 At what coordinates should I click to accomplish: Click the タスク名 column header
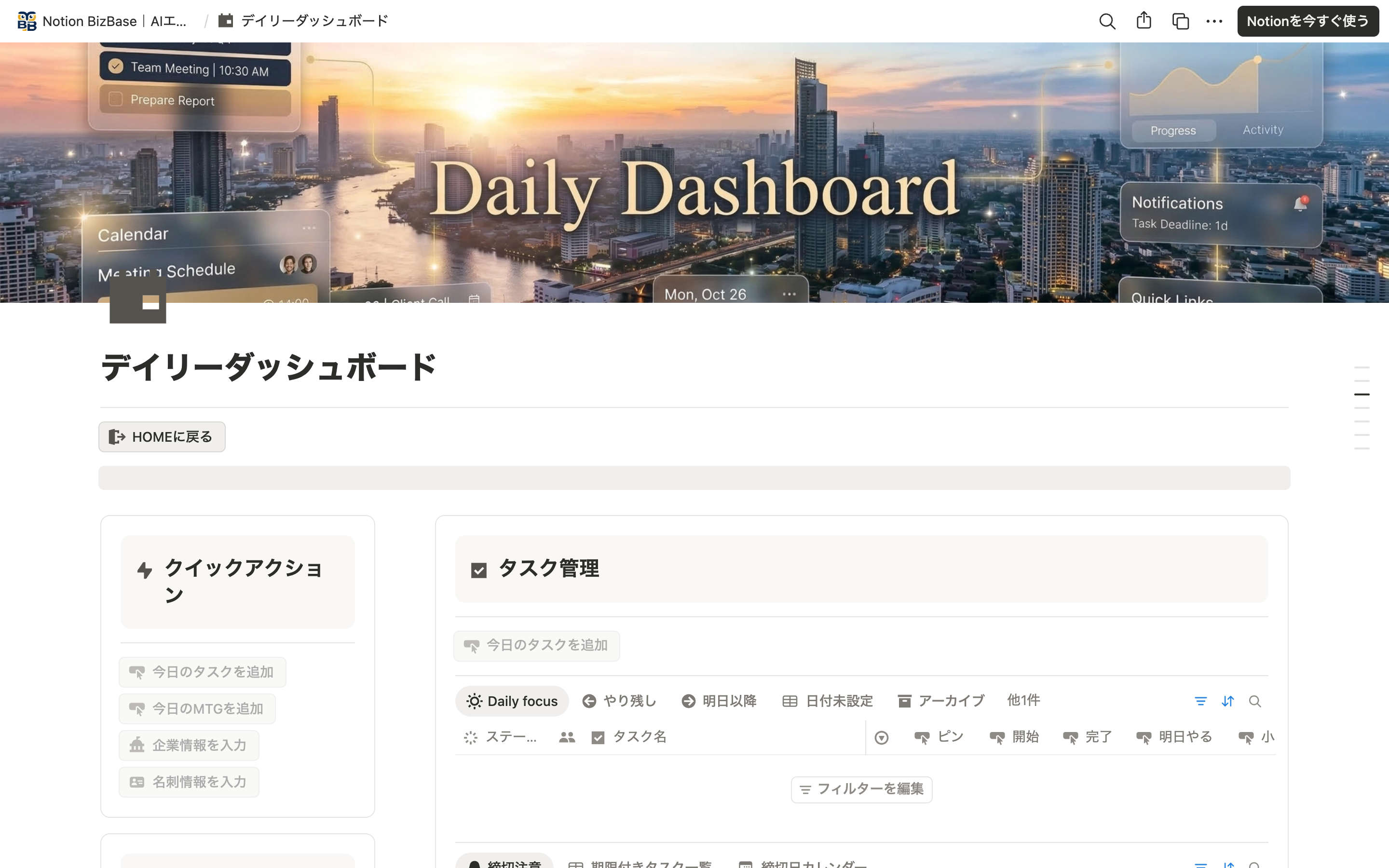point(628,737)
